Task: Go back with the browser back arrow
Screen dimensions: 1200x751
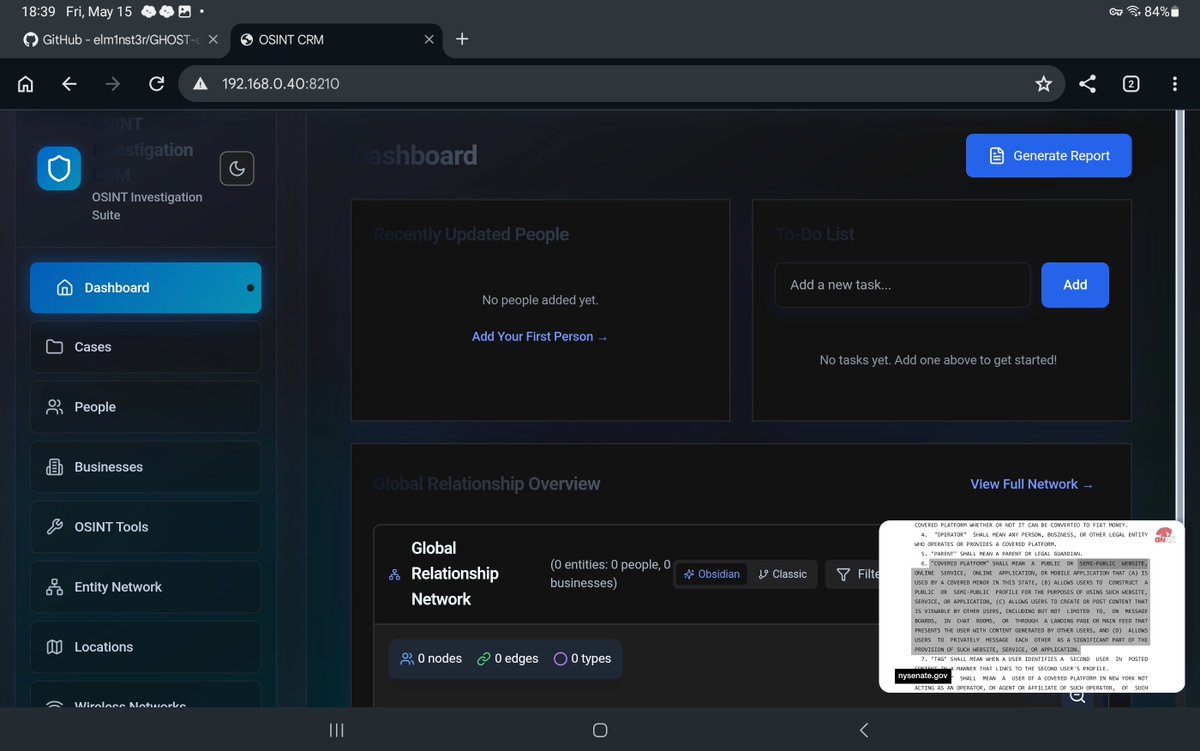Action: click(69, 84)
